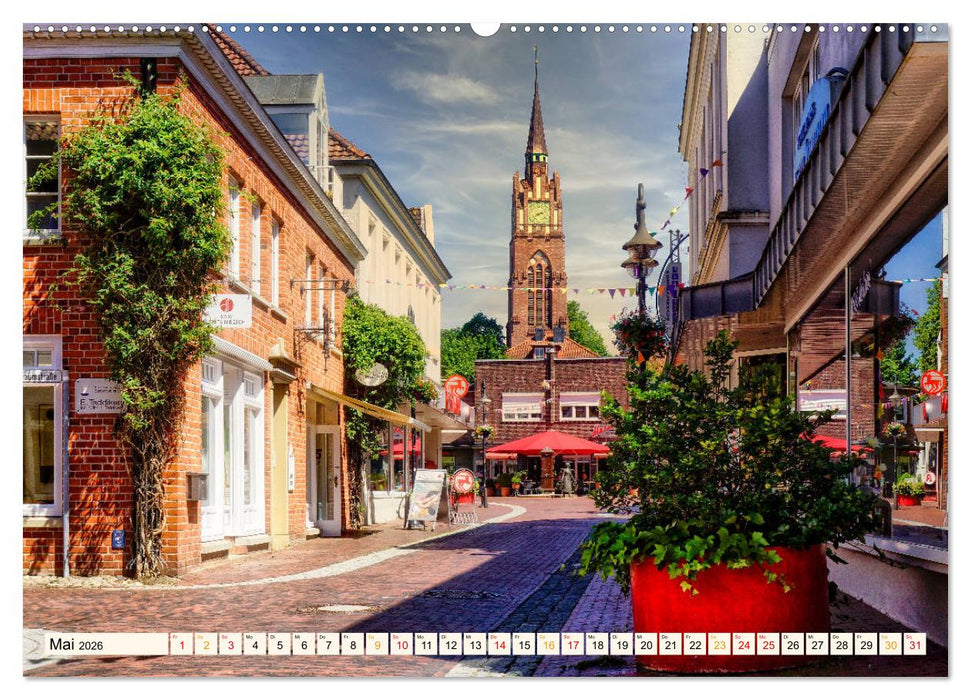971x700 pixels.
Task: Click the Fr weekday label over date 22
Action: pos(691,635)
